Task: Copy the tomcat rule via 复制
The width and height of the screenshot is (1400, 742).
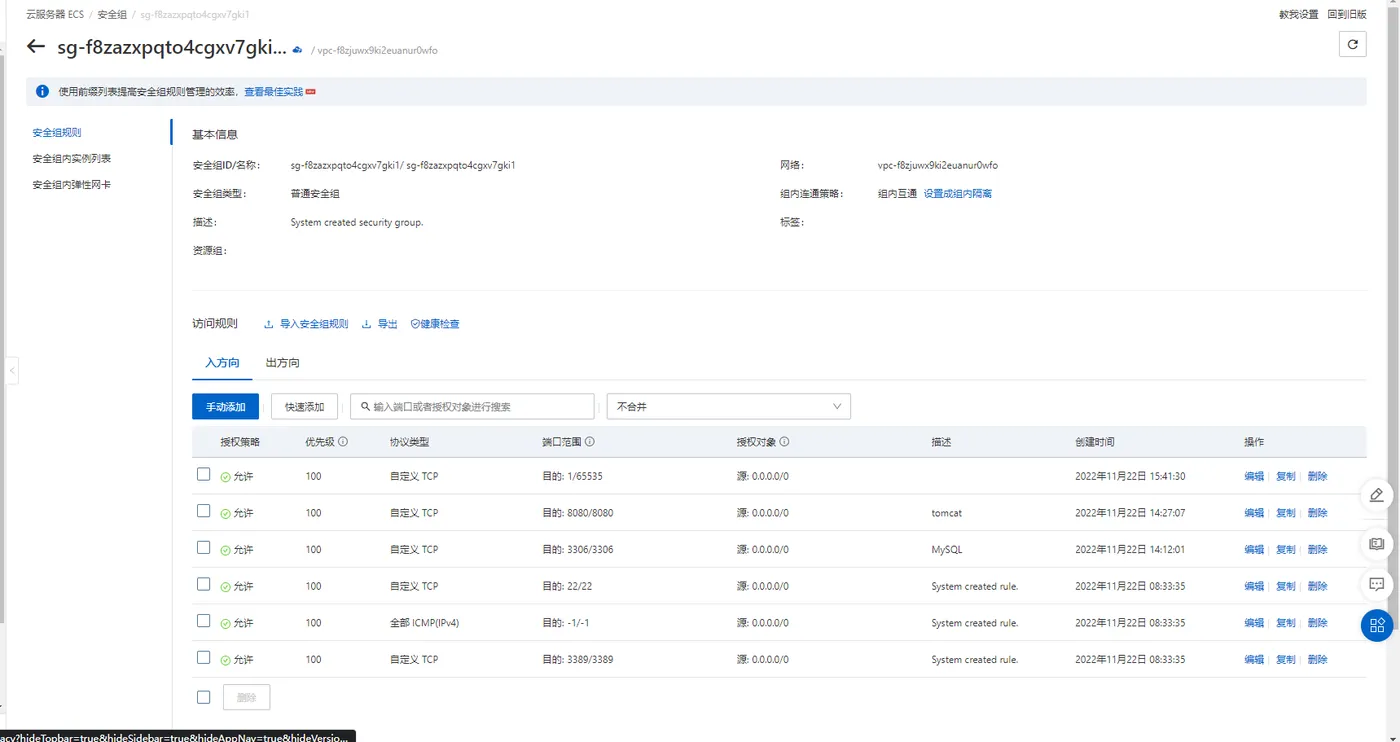Action: [x=1286, y=513]
